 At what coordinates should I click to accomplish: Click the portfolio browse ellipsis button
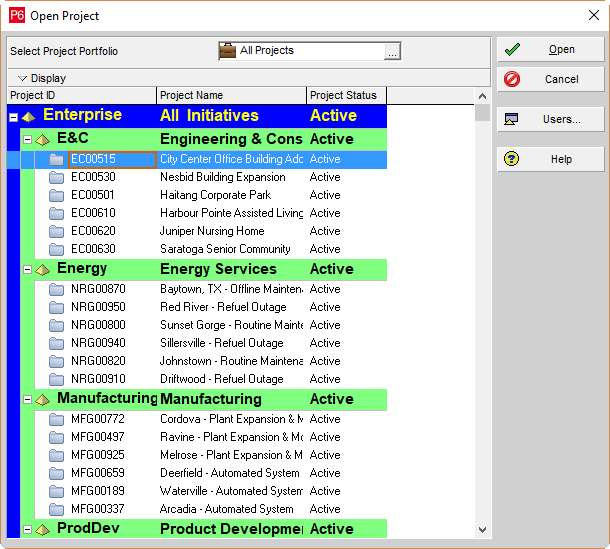(392, 51)
